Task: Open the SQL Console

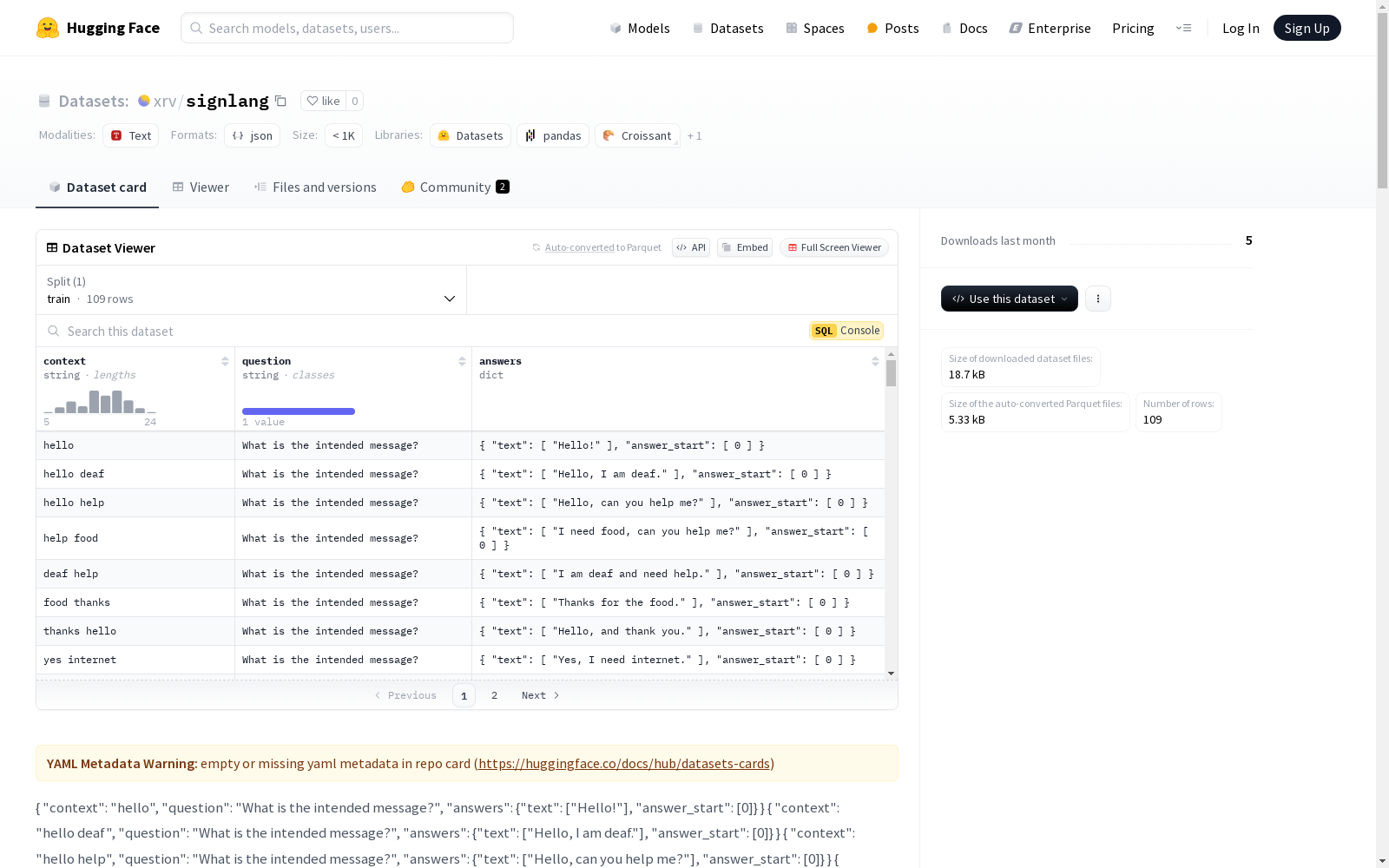Action: 846,331
